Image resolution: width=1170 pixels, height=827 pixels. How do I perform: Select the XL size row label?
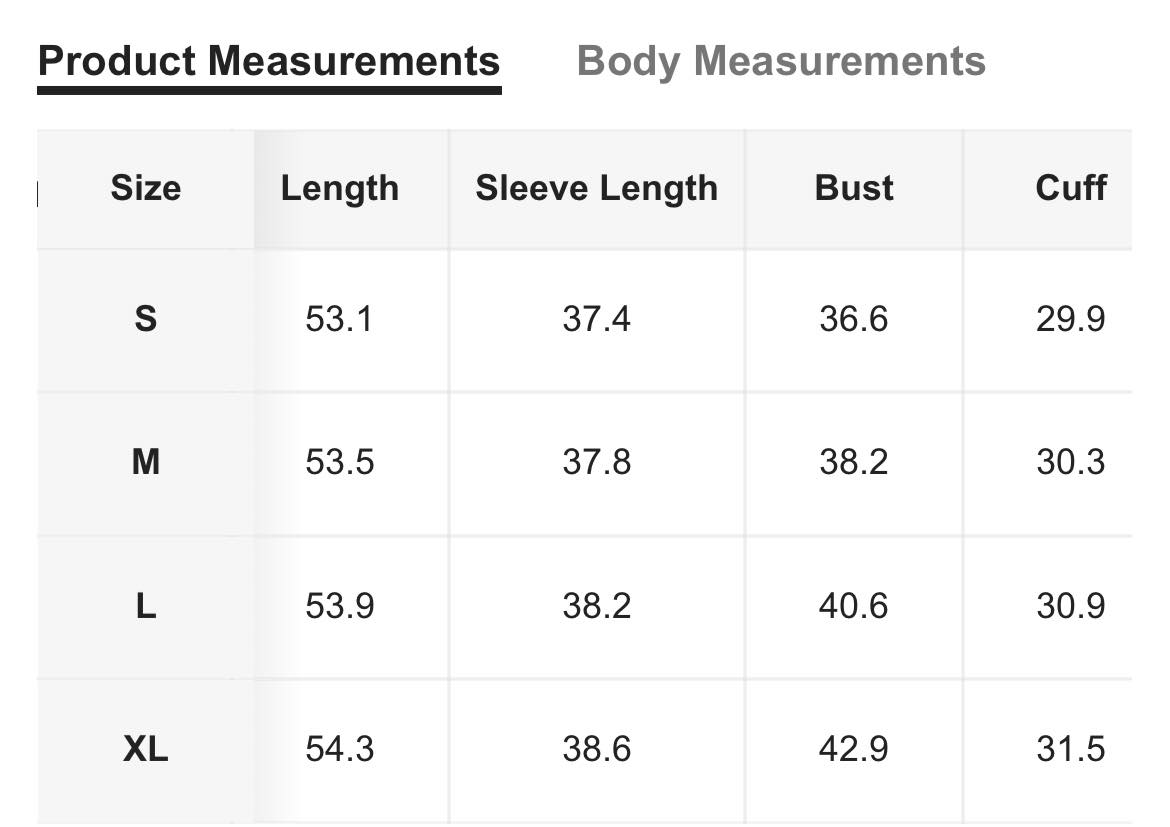click(146, 749)
